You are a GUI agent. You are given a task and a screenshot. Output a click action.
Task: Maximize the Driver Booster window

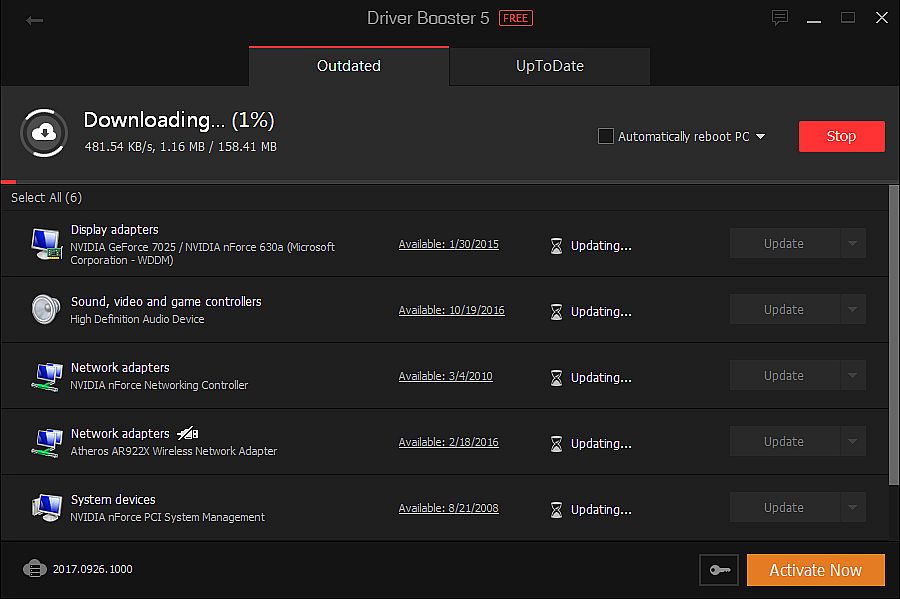[848, 18]
